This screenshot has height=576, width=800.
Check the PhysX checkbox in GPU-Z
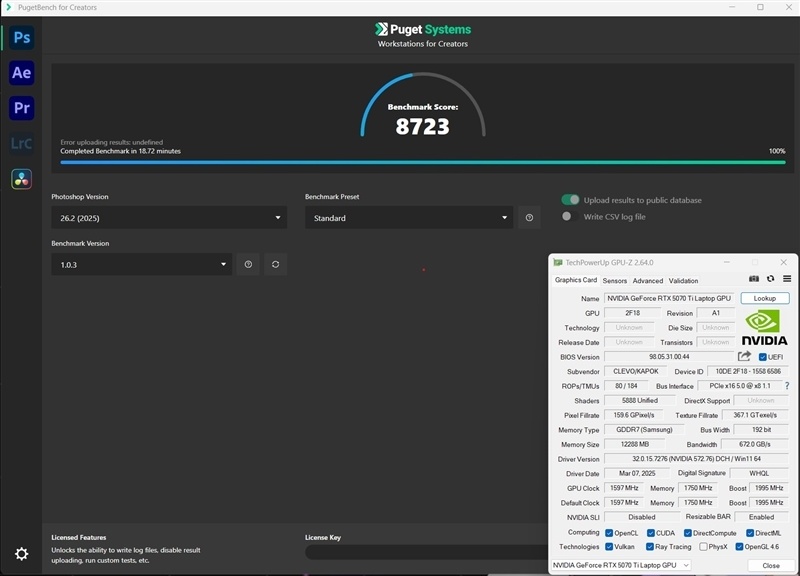[703, 547]
